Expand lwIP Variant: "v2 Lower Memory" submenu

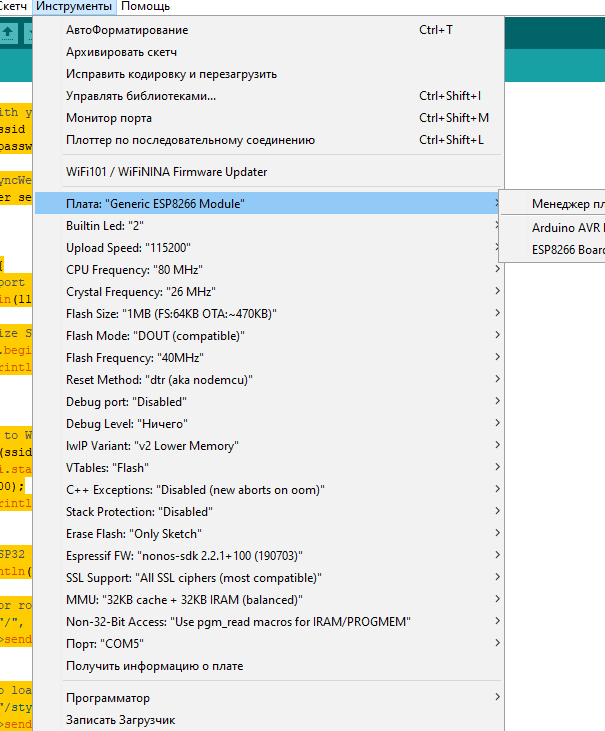pos(269,446)
